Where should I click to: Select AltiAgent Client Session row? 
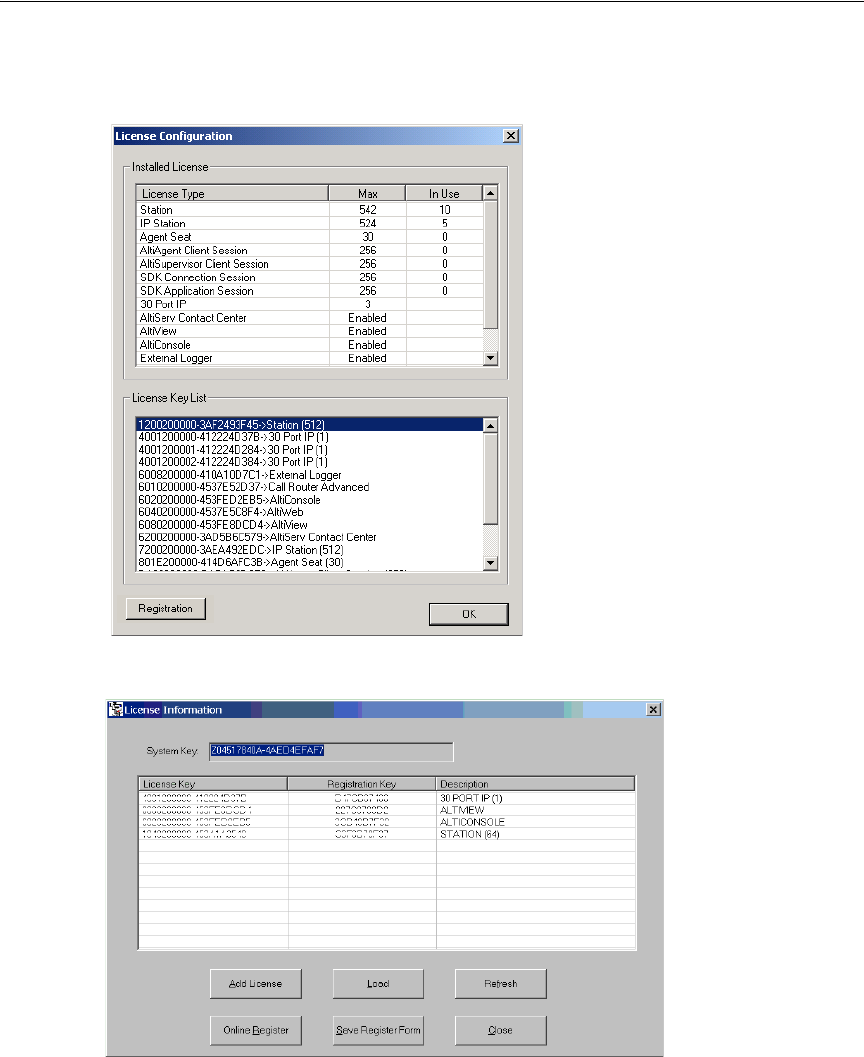tap(310, 250)
